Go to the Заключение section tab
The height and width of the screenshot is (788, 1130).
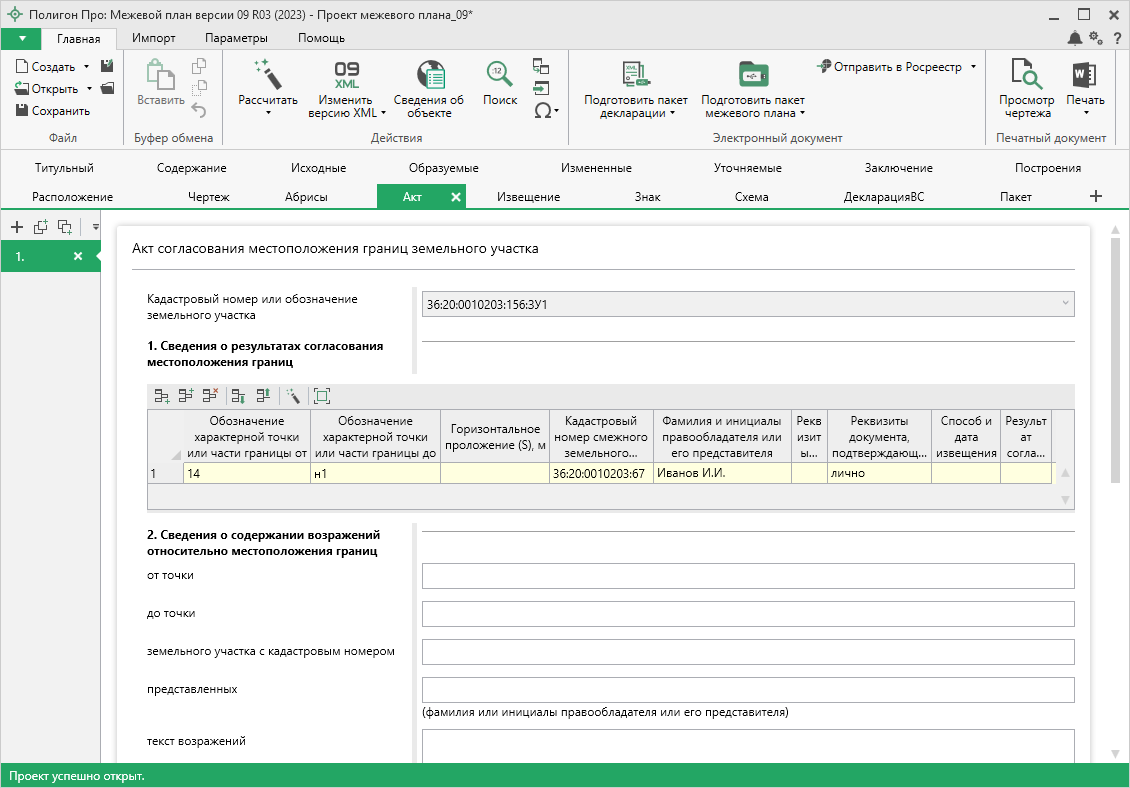coord(898,168)
